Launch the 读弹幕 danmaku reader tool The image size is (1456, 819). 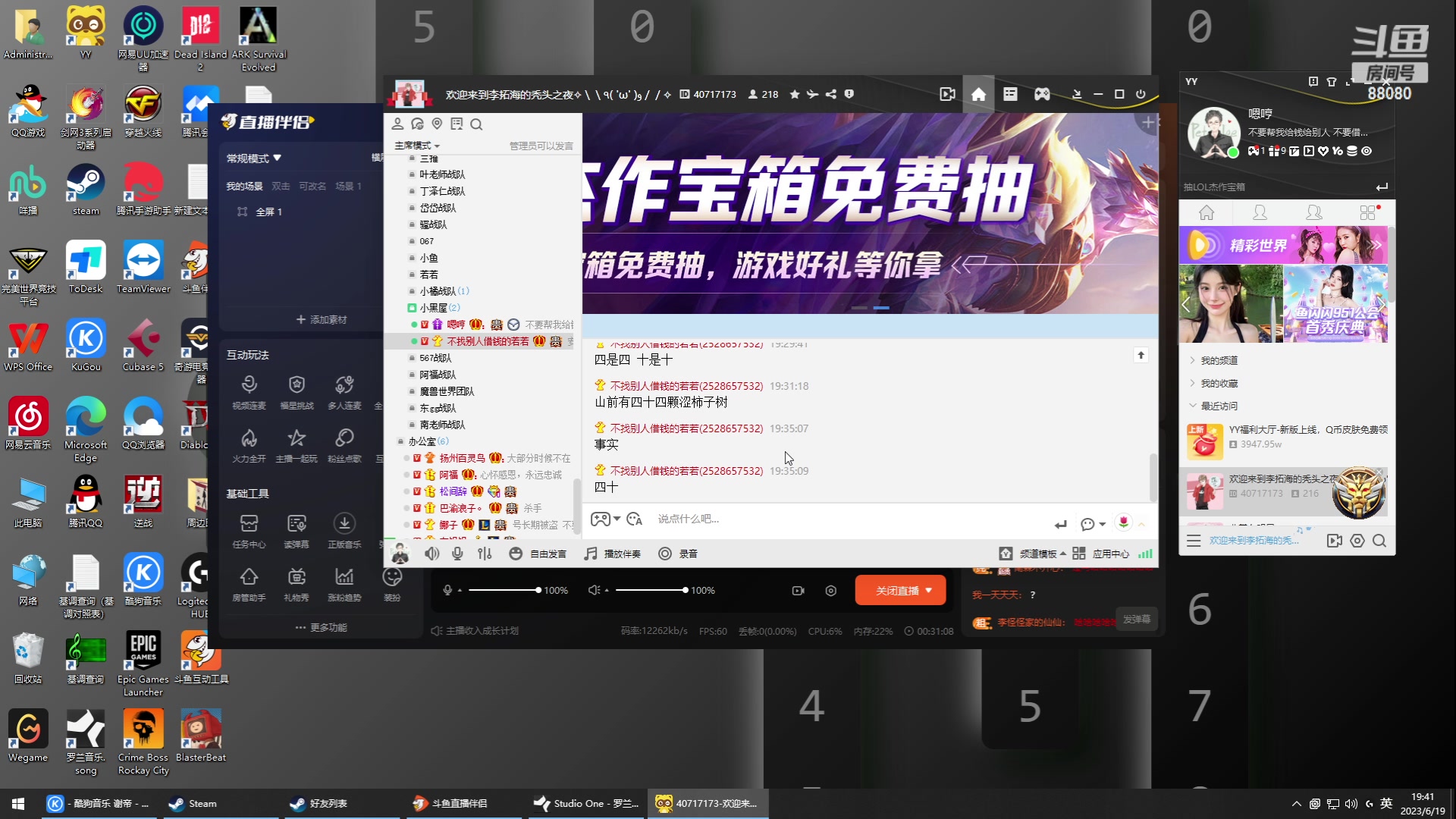click(297, 529)
